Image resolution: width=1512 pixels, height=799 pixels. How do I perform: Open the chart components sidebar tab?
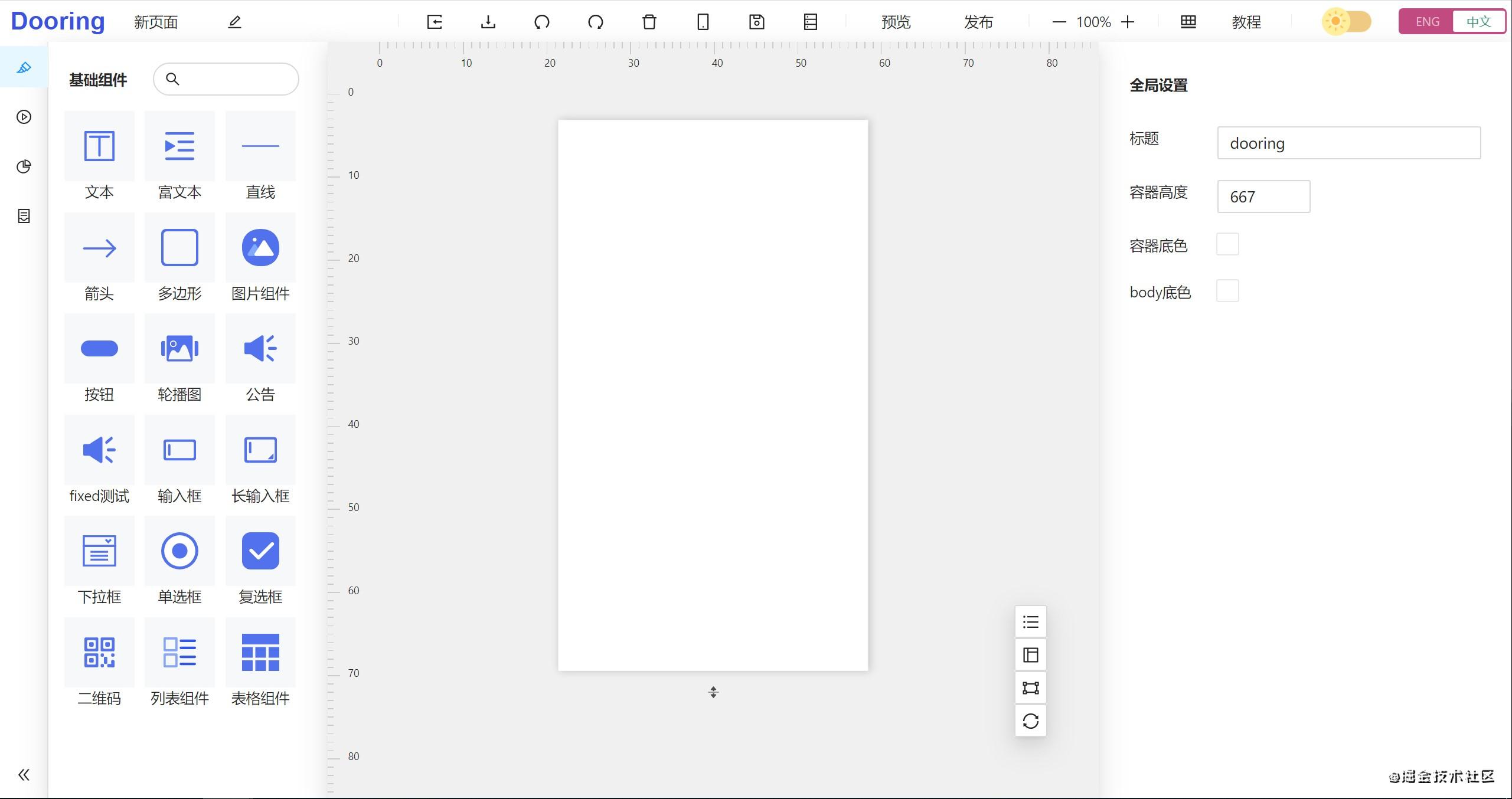tap(24, 166)
